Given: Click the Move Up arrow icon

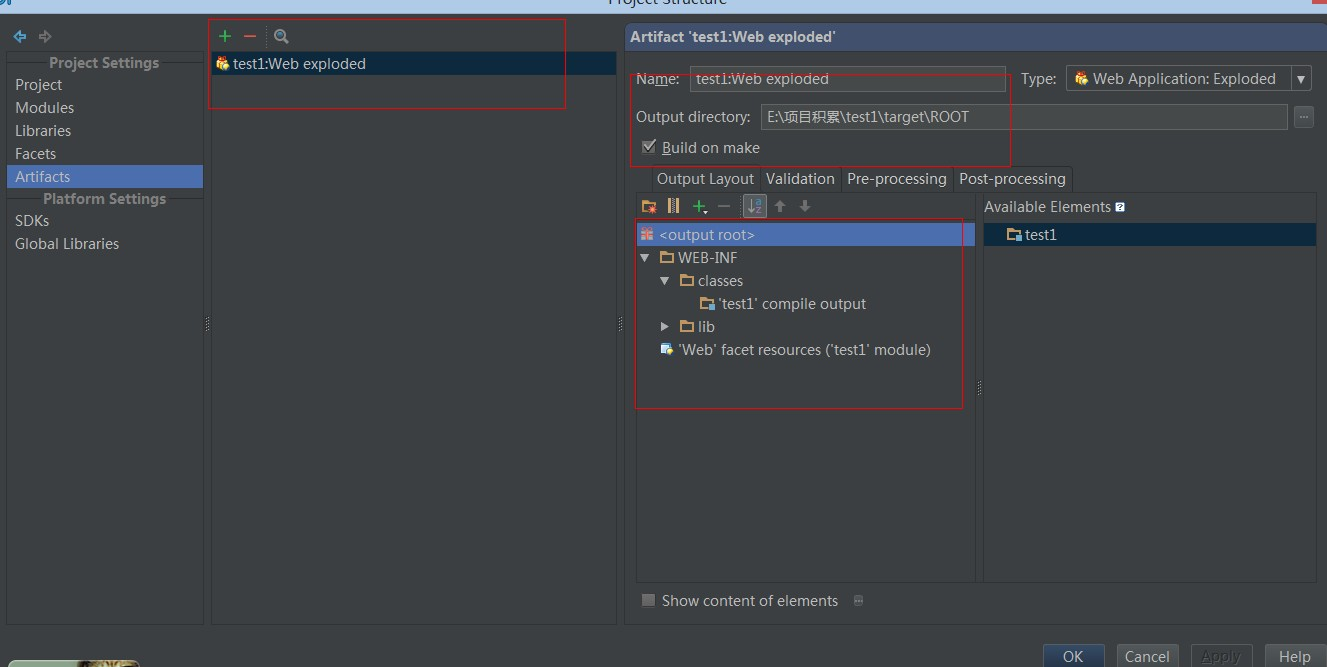Looking at the screenshot, I should click(780, 206).
